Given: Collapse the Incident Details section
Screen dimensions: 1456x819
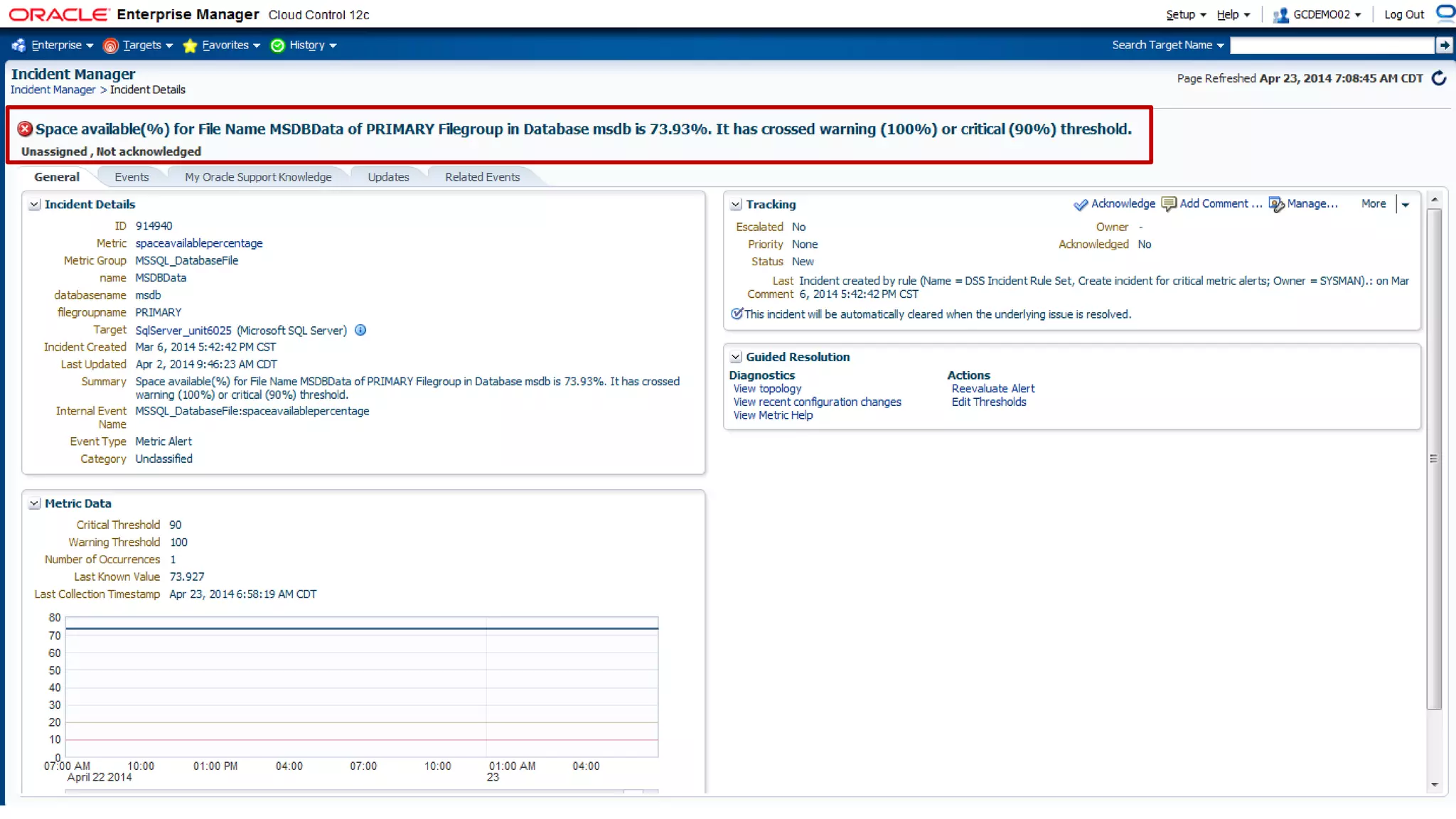Looking at the screenshot, I should (34, 205).
